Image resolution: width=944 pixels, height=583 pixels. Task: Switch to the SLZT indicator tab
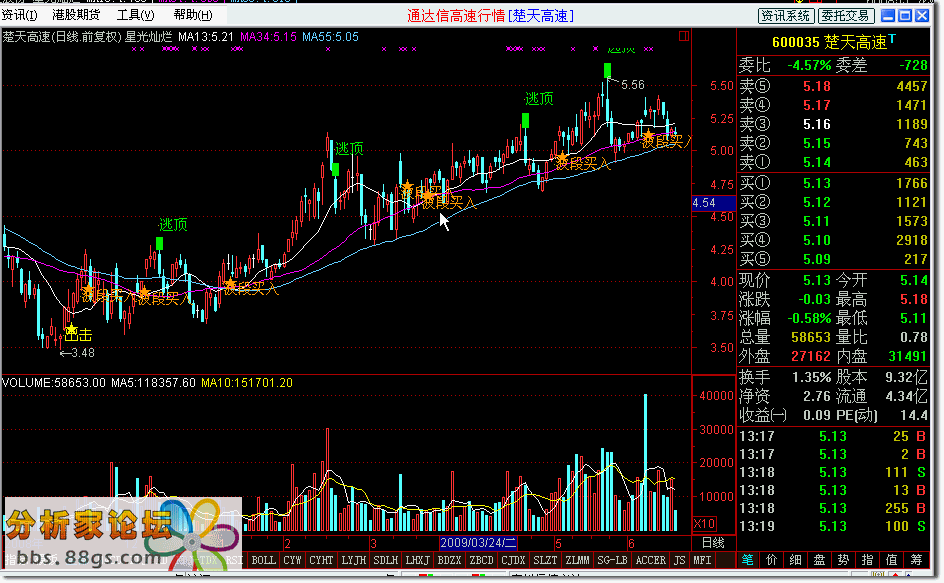(x=545, y=560)
